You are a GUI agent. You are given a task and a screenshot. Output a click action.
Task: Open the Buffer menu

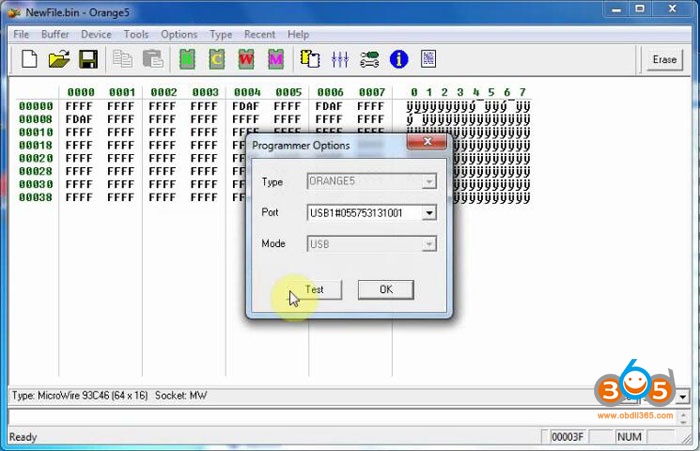pyautogui.click(x=55, y=34)
